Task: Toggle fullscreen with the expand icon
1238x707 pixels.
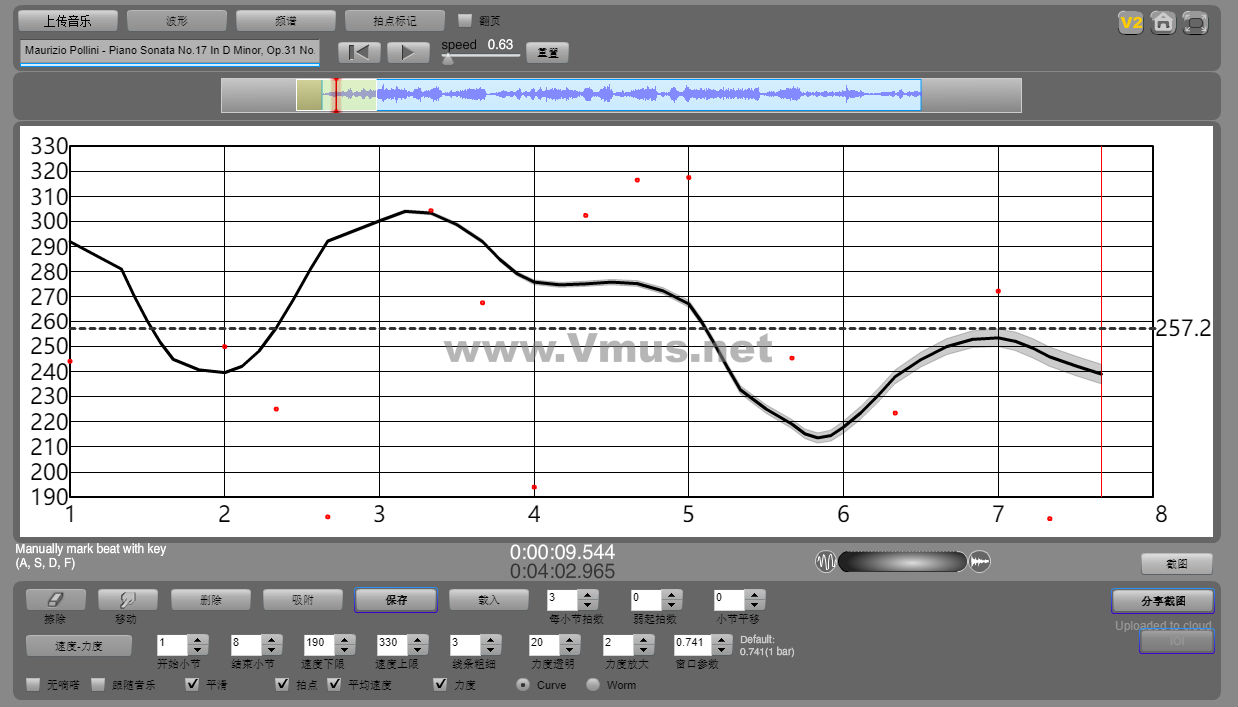Action: click(1195, 23)
